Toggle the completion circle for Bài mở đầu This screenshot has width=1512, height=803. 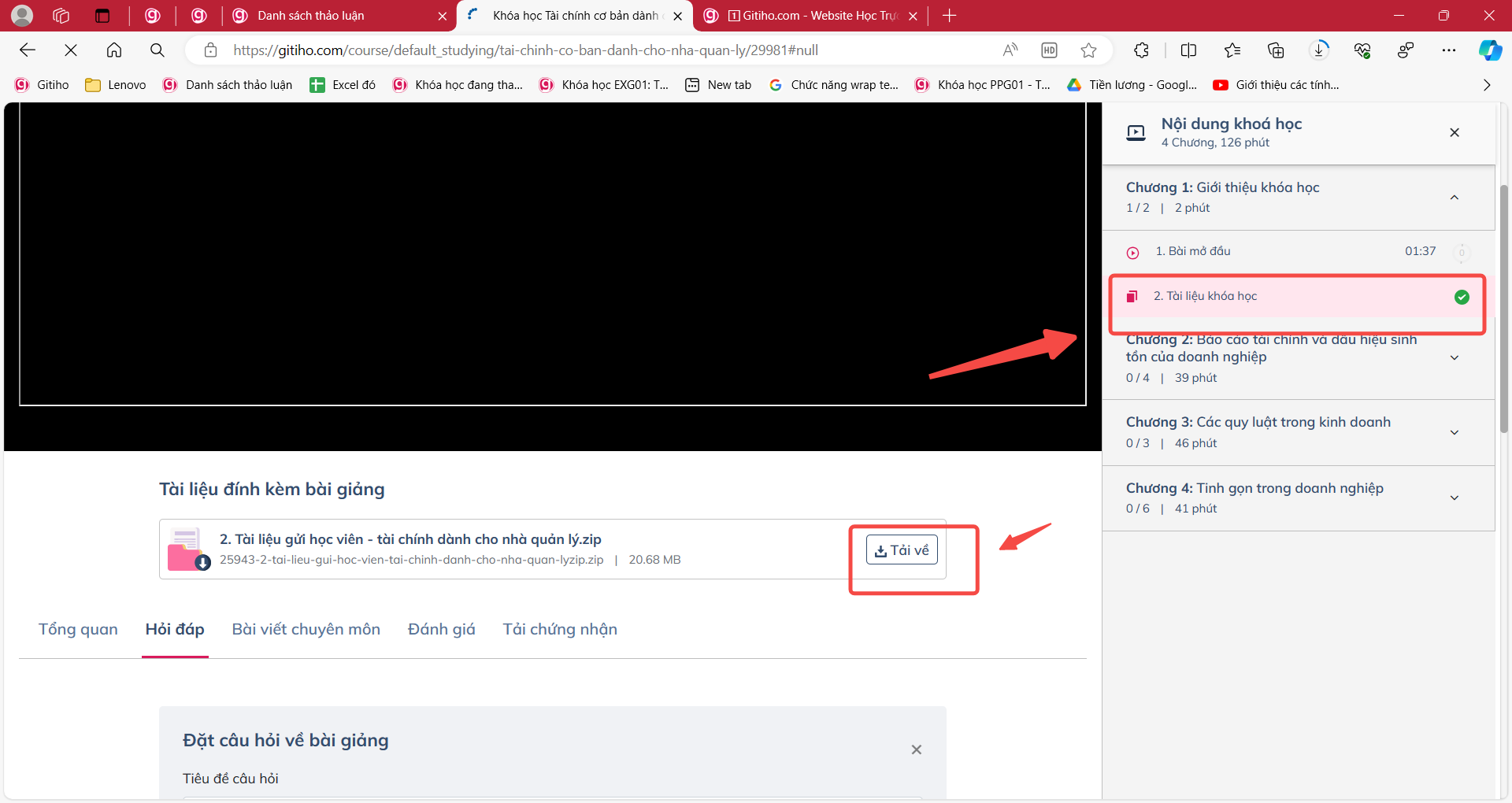[1462, 253]
